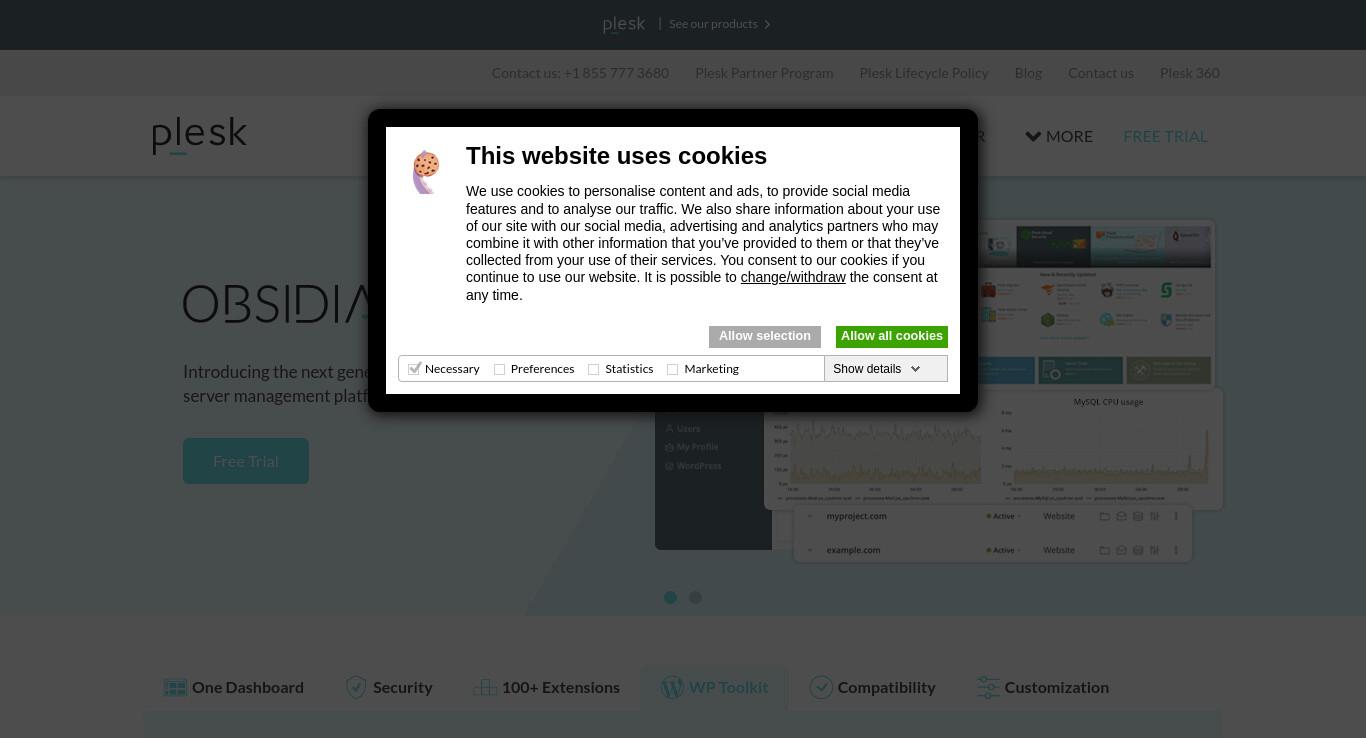Expand Show details in cookie dialog
The height and width of the screenshot is (738, 1366).
tap(877, 369)
